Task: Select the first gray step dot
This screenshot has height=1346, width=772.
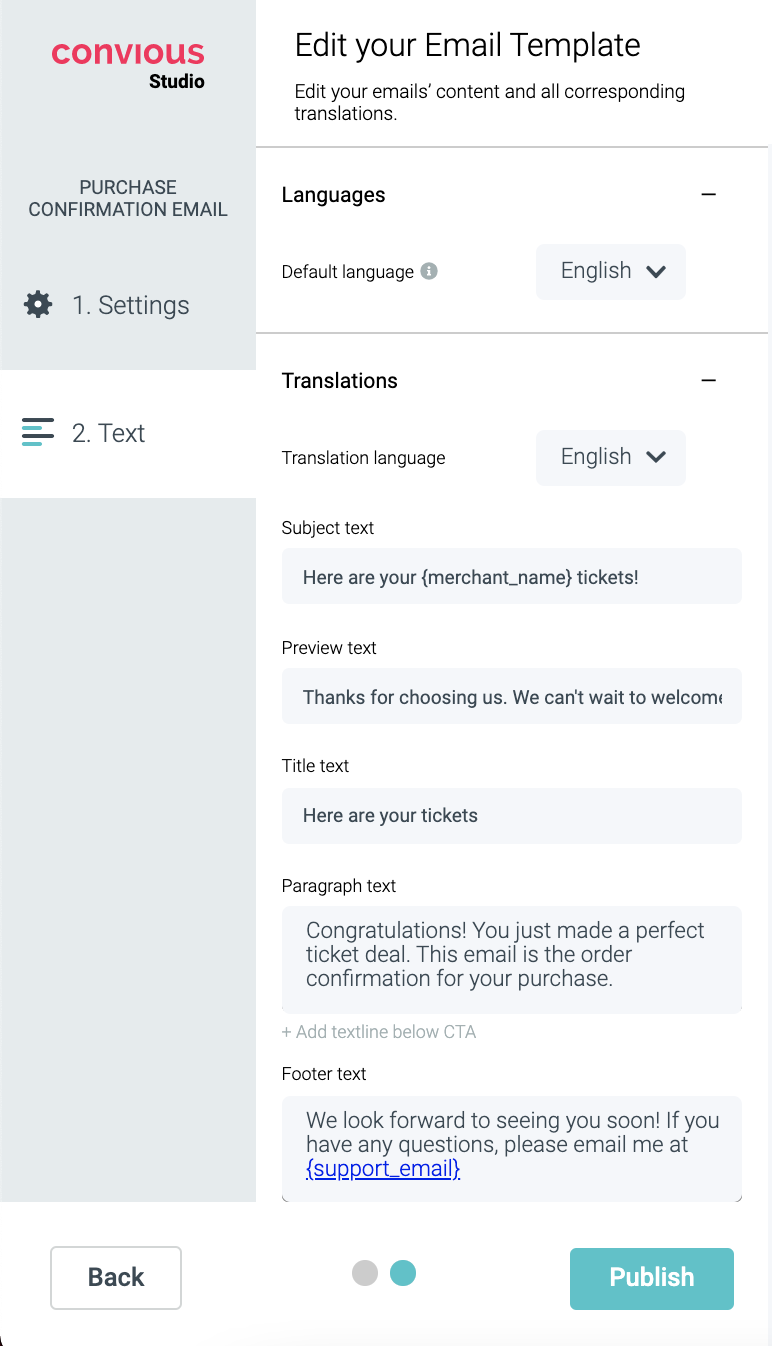Action: point(365,1273)
